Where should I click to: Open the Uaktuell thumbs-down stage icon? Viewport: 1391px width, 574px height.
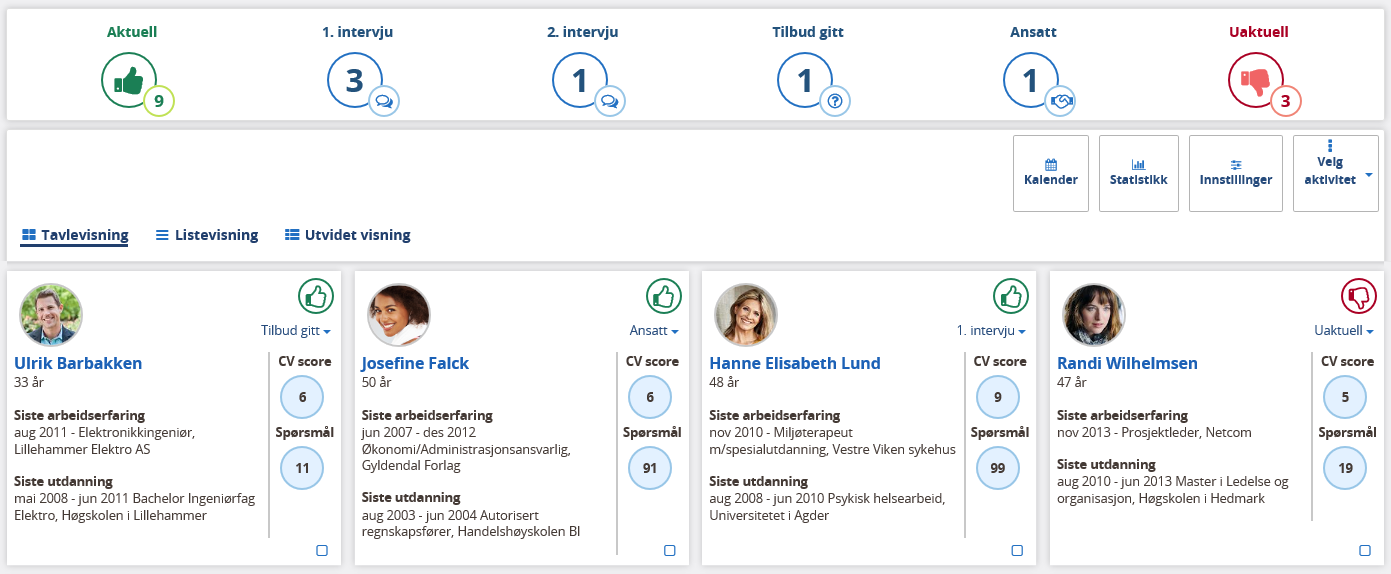pyautogui.click(x=1256, y=79)
